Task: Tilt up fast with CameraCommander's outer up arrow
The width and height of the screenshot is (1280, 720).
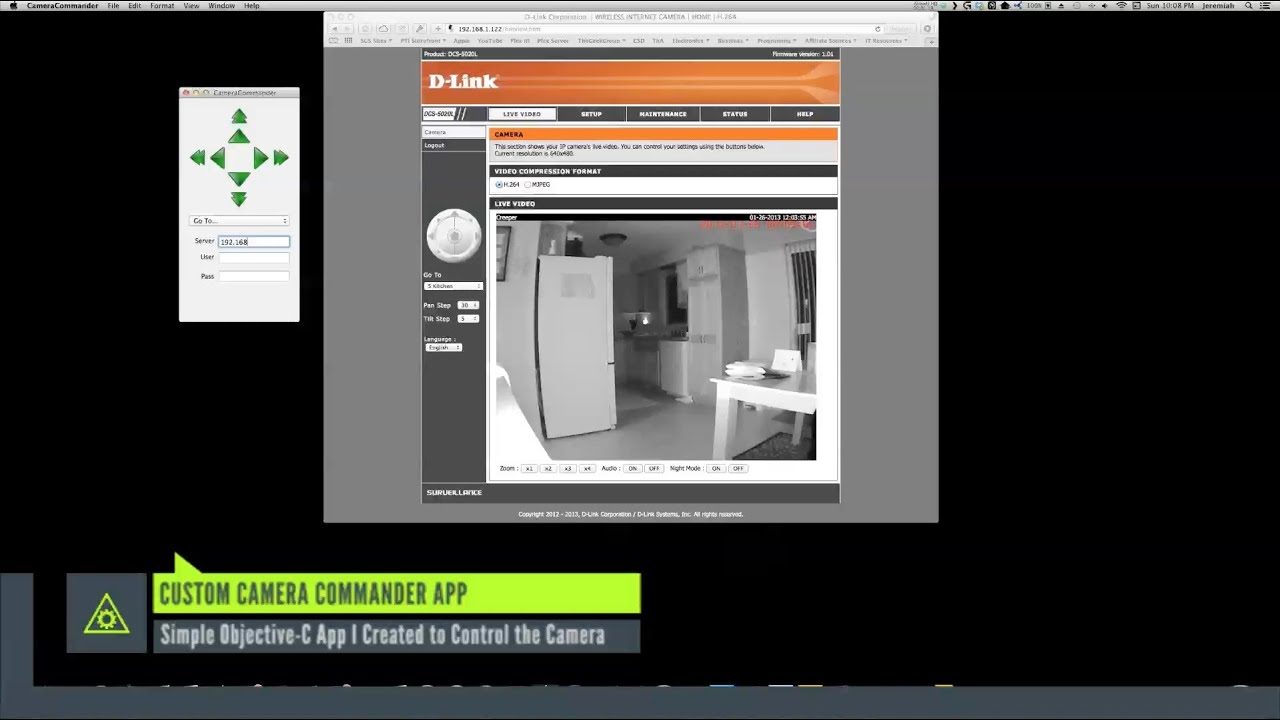Action: coord(239,116)
